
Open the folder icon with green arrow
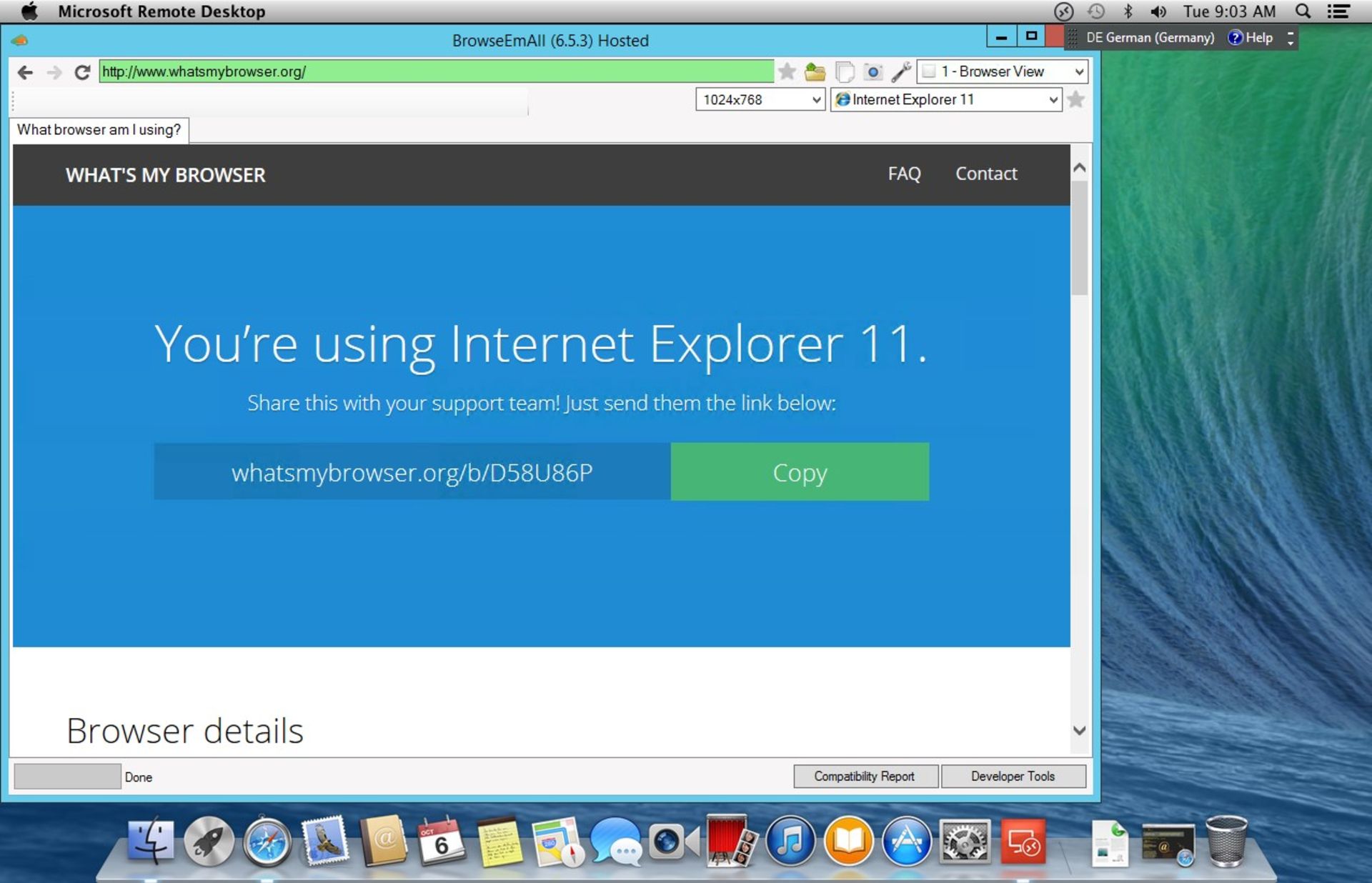coord(815,71)
